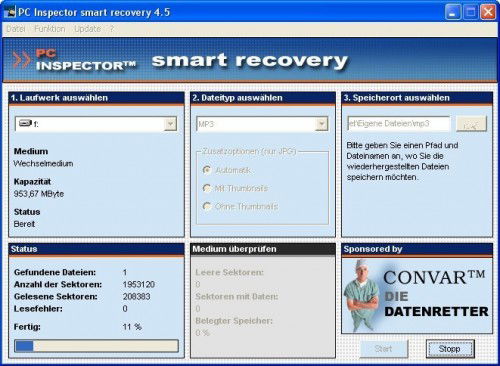
Task: Click the Fertig 11 % value
Action: (132, 327)
